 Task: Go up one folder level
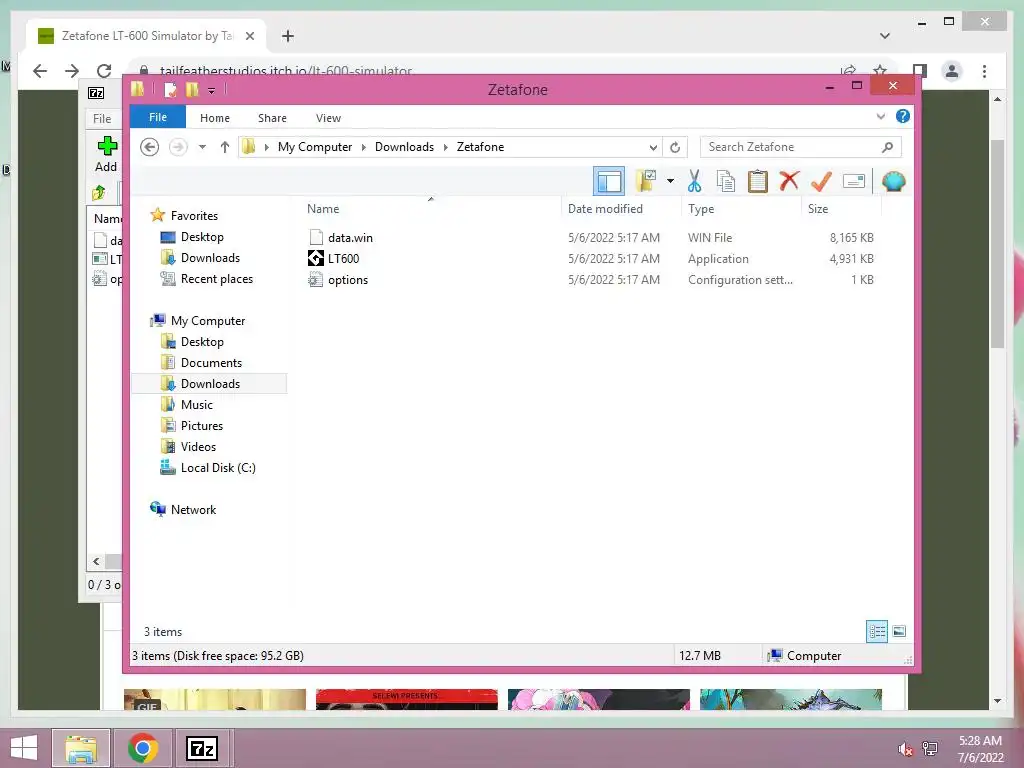click(225, 147)
